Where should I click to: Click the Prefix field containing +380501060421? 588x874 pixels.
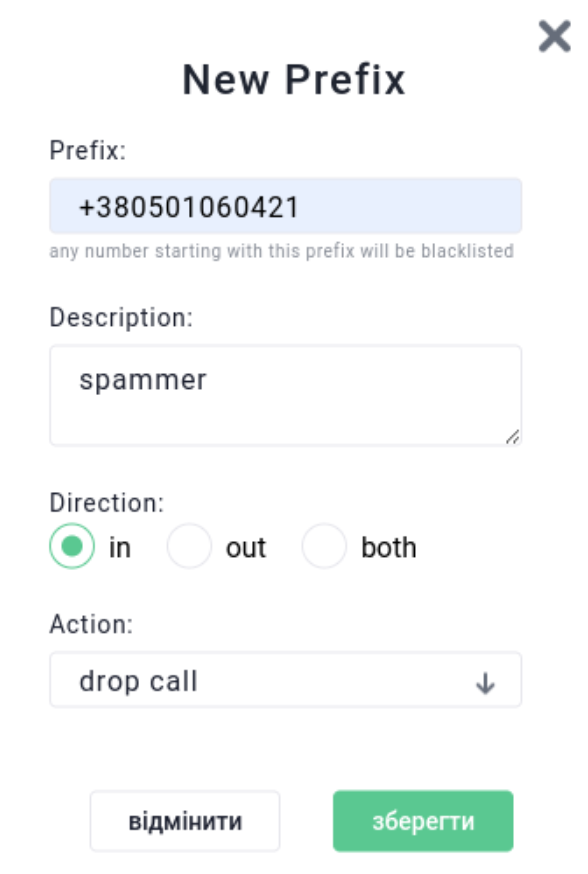pos(285,206)
